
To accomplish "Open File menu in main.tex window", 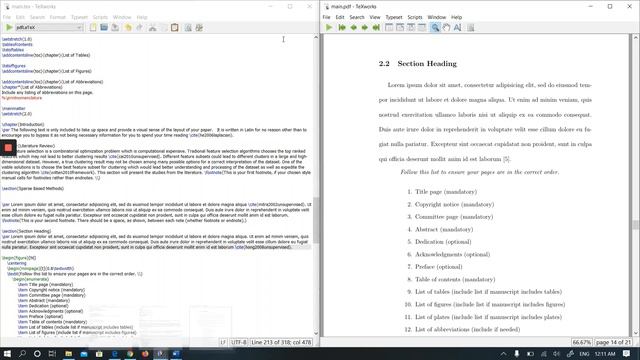I will 7,17.
